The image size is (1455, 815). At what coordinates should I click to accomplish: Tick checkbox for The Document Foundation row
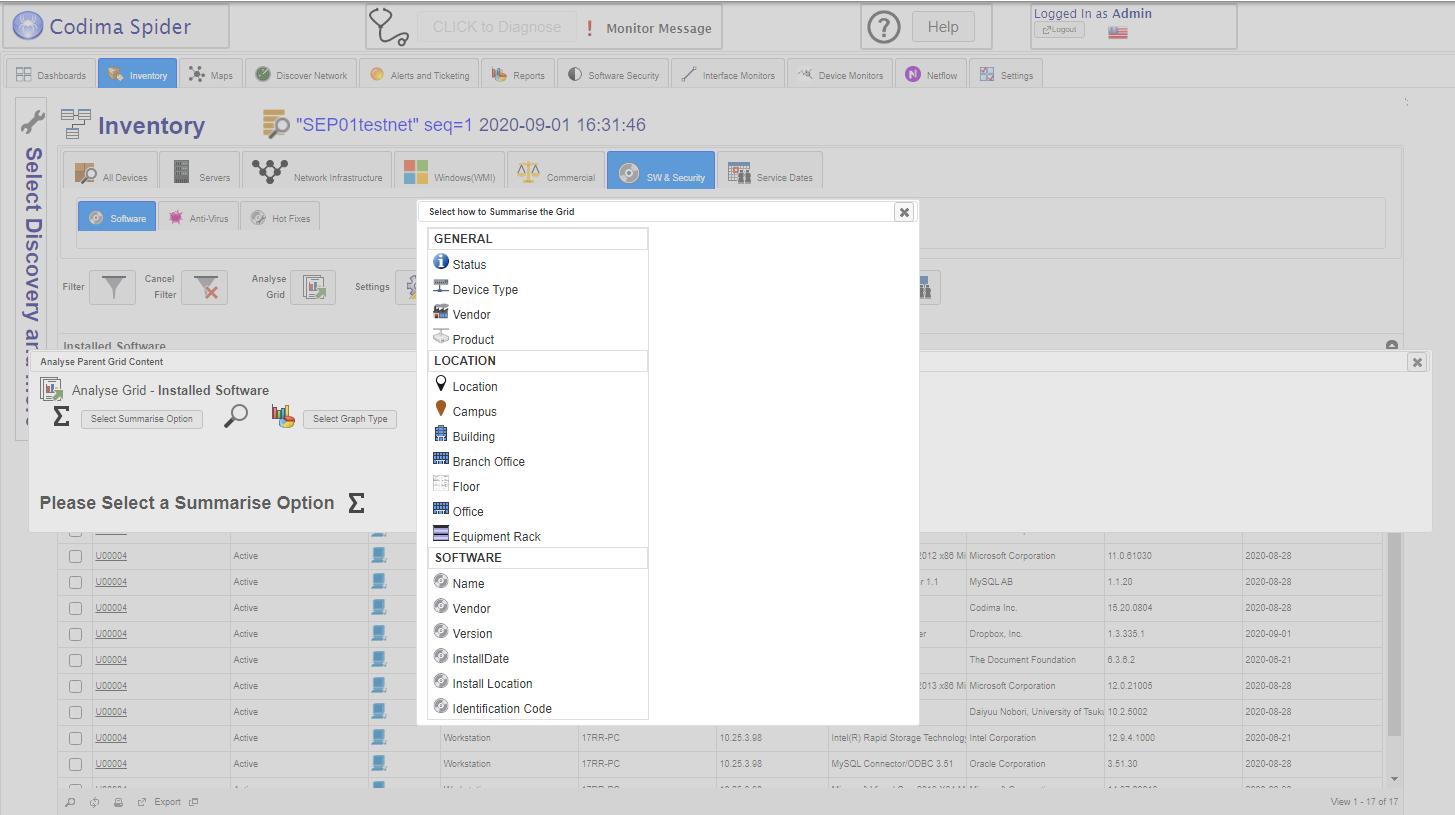point(75,660)
